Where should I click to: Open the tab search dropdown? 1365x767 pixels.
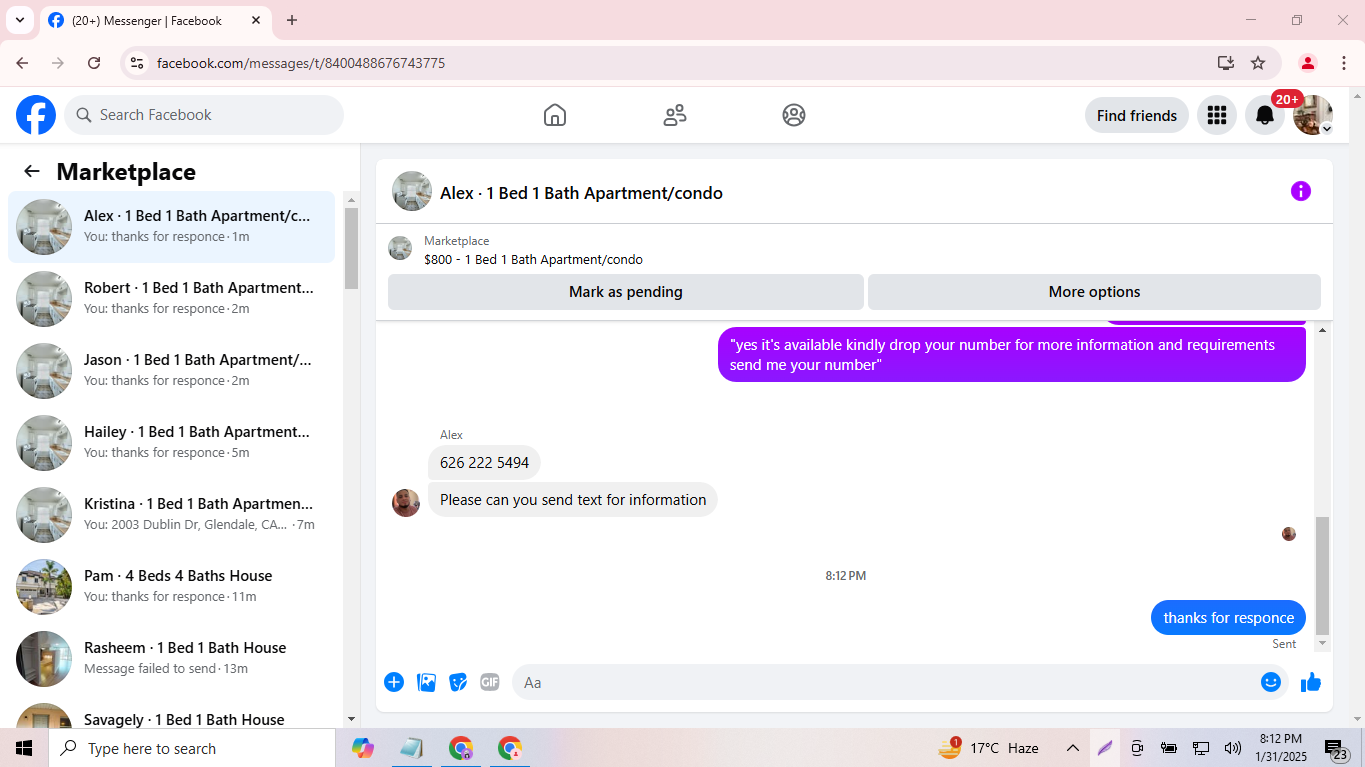[x=19, y=20]
